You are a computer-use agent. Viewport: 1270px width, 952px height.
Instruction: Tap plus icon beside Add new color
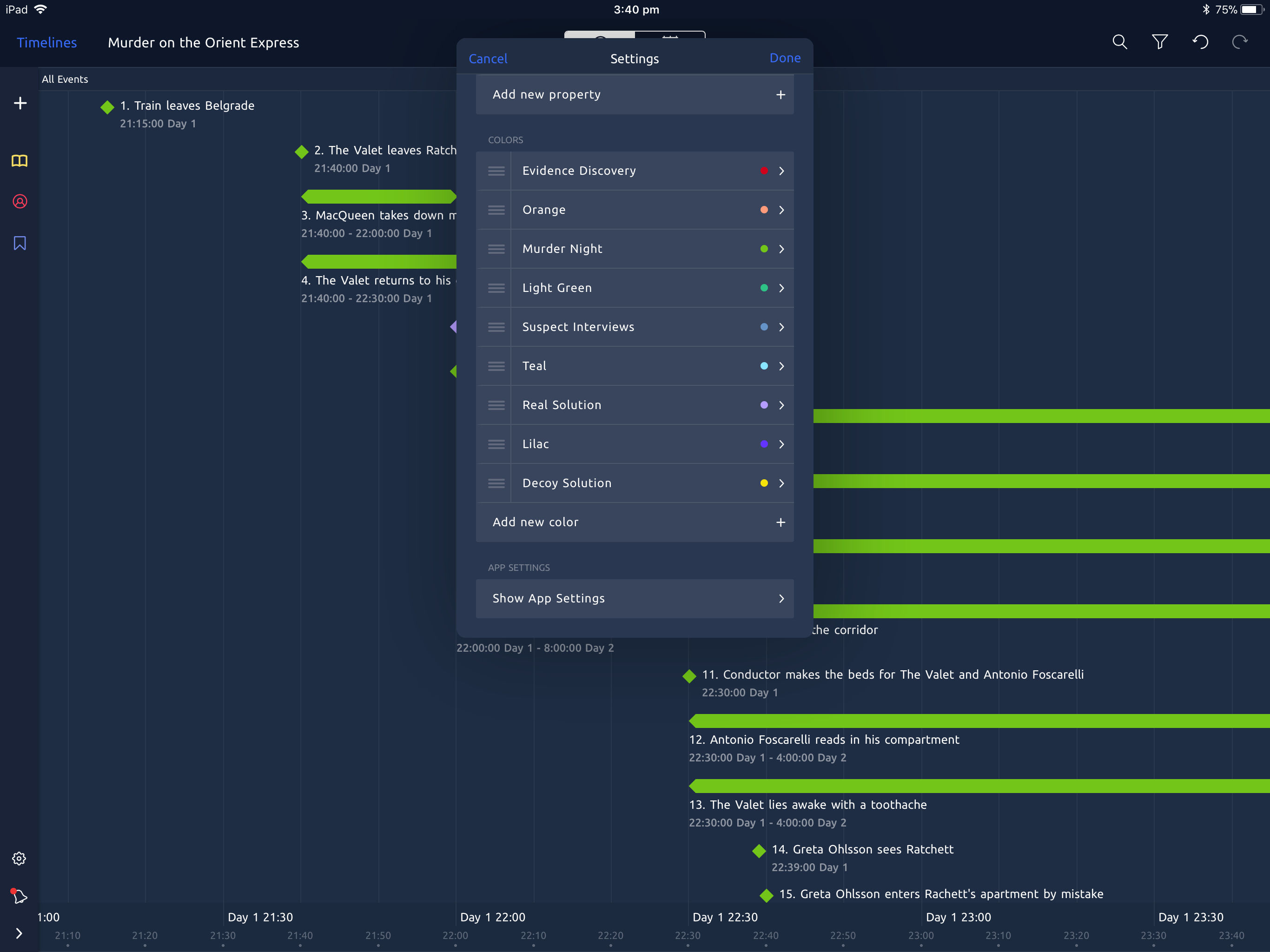(x=780, y=522)
